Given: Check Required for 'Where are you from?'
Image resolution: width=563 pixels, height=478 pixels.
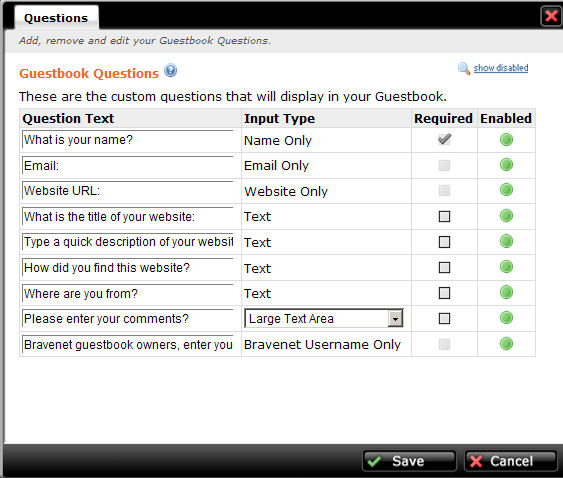Looking at the screenshot, I should point(444,293).
